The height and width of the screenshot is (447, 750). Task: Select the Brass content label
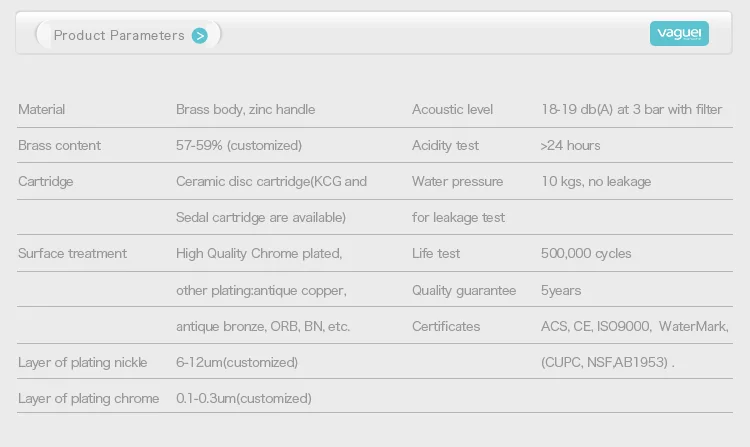(59, 145)
